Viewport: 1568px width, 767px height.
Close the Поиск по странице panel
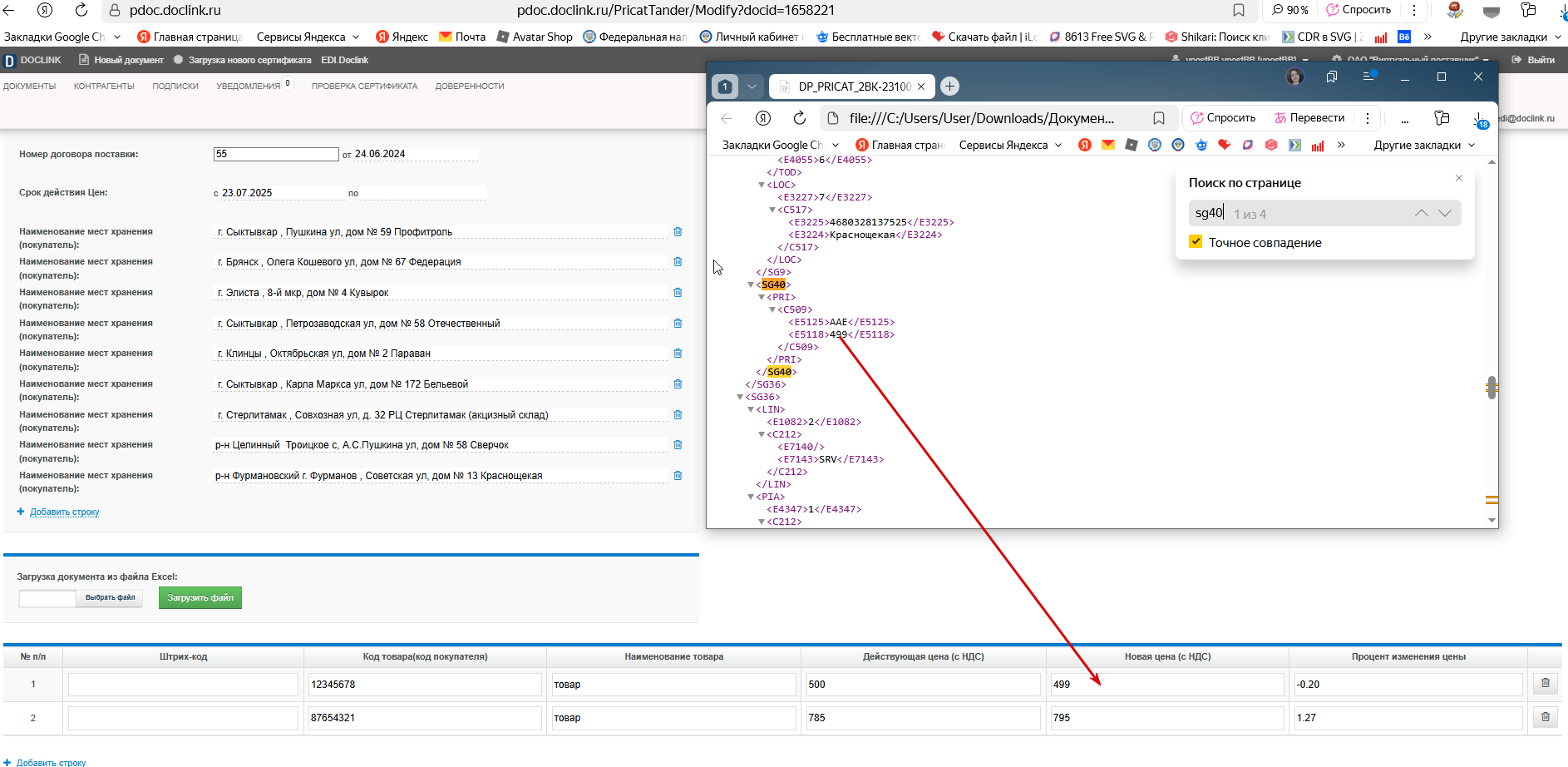1458,178
